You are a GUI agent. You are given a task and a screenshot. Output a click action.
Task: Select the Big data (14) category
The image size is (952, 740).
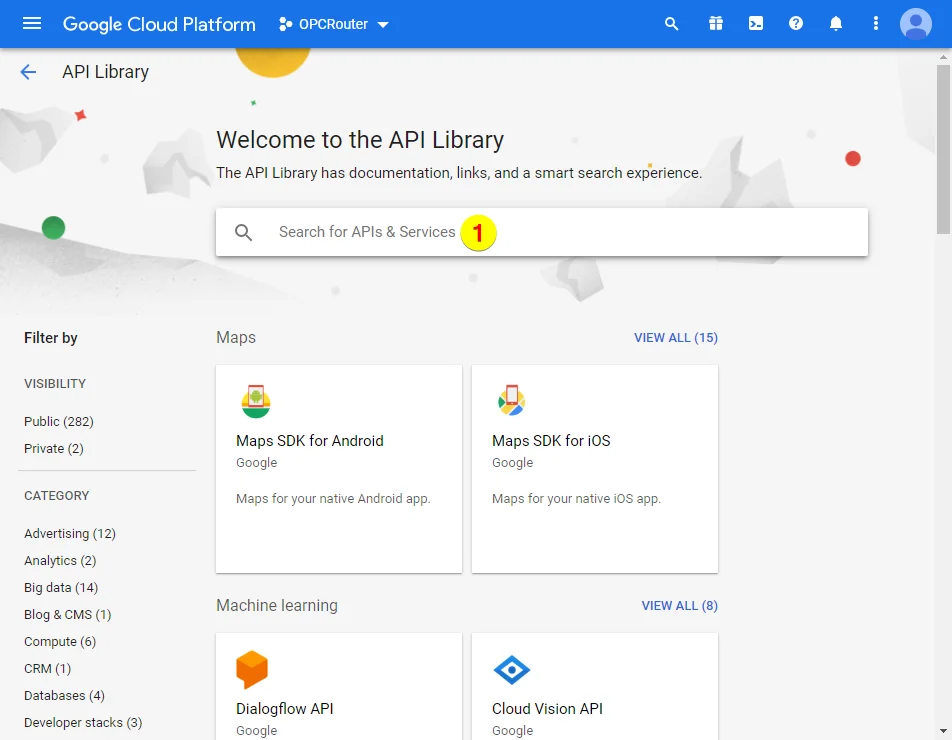(x=61, y=588)
